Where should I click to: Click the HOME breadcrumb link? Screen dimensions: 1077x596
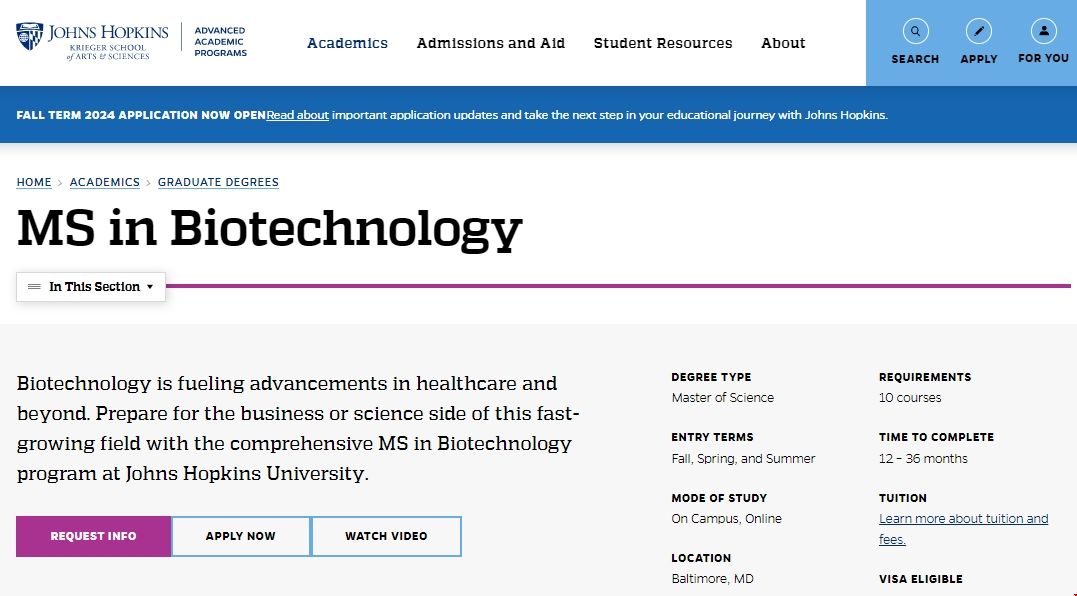pos(33,182)
